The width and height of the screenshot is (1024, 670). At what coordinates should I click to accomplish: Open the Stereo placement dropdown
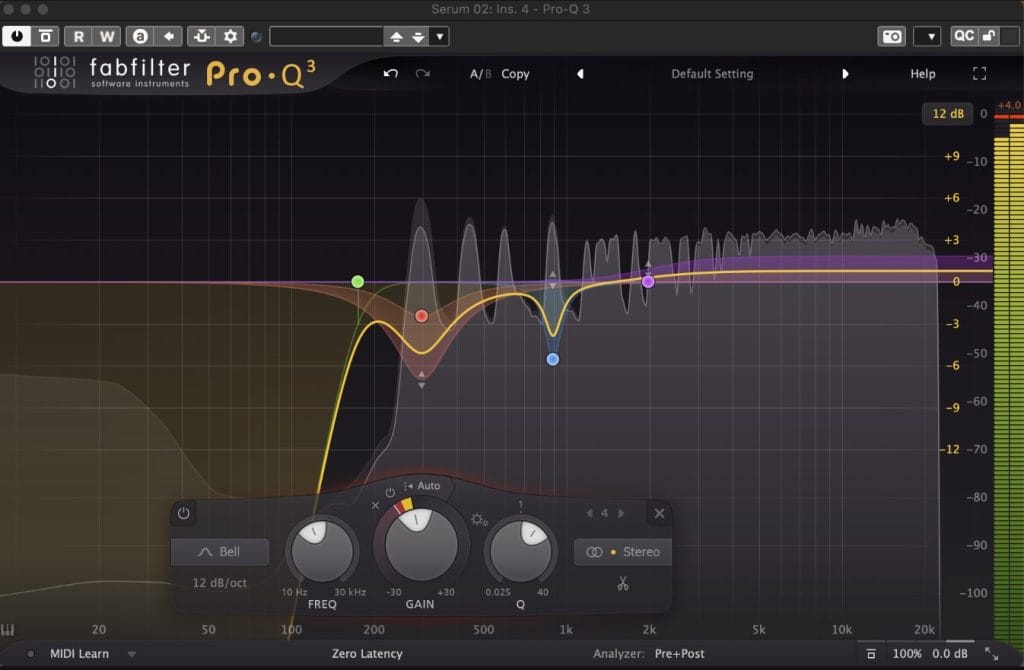tap(622, 552)
